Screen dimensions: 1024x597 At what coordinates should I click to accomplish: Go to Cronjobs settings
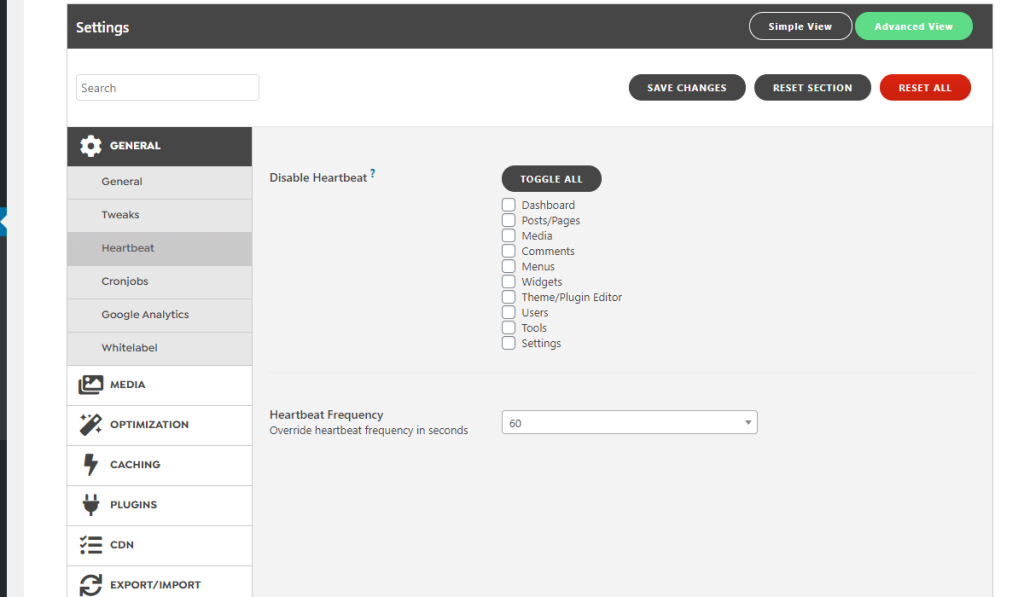tap(159, 282)
